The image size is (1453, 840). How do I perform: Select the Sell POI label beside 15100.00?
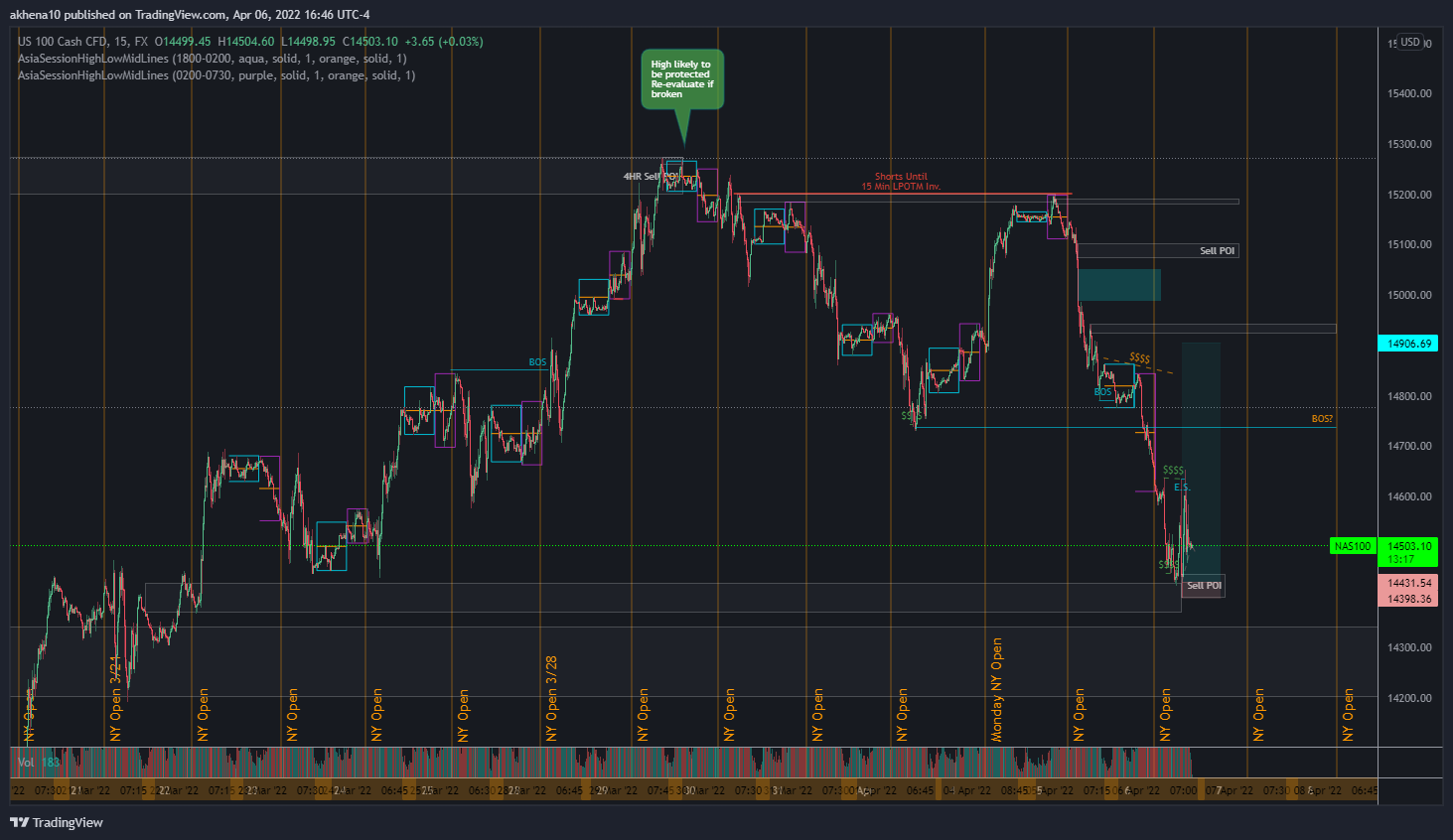pos(1217,251)
